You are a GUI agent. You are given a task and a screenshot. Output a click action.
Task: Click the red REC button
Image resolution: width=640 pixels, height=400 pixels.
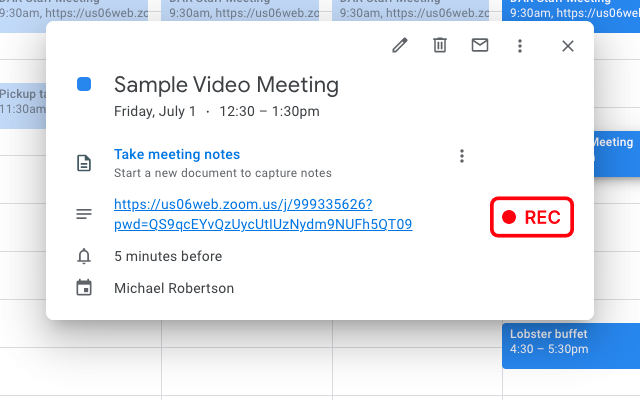tap(532, 217)
